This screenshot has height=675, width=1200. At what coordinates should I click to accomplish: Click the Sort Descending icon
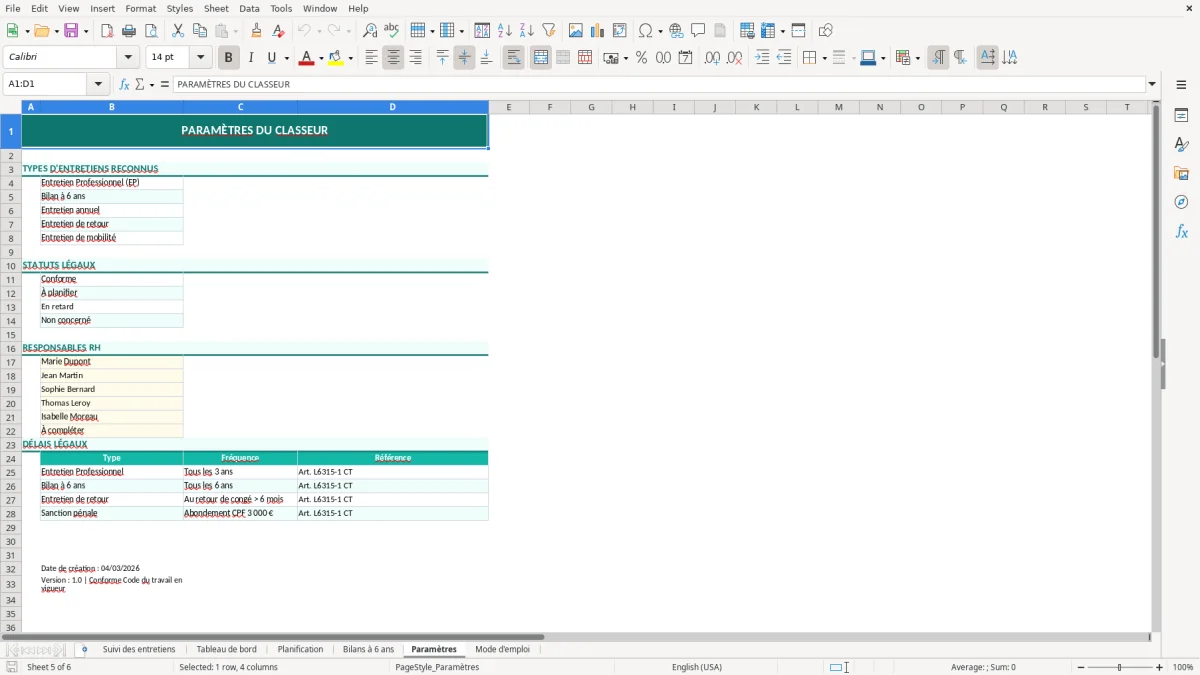(526, 31)
